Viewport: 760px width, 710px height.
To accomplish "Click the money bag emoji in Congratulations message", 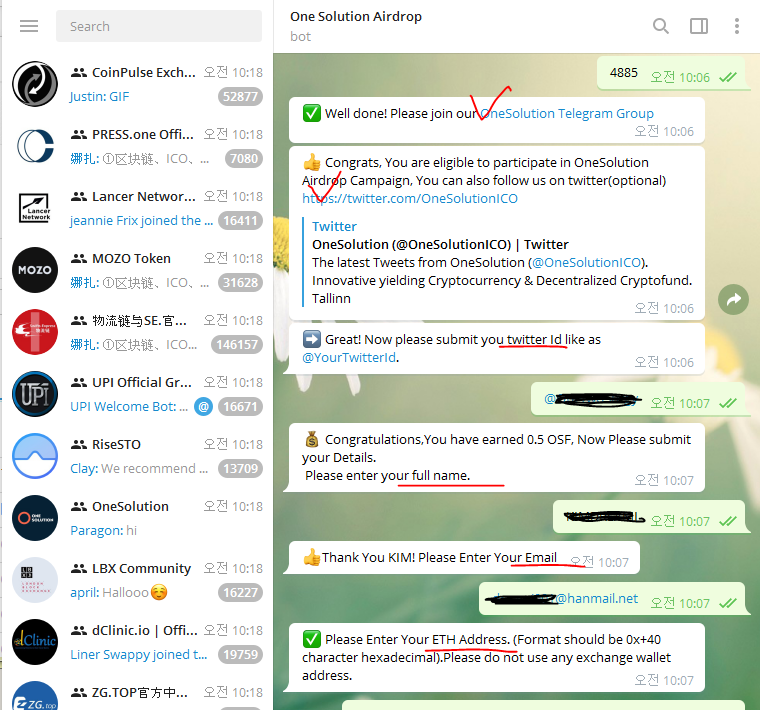I will 312,440.
